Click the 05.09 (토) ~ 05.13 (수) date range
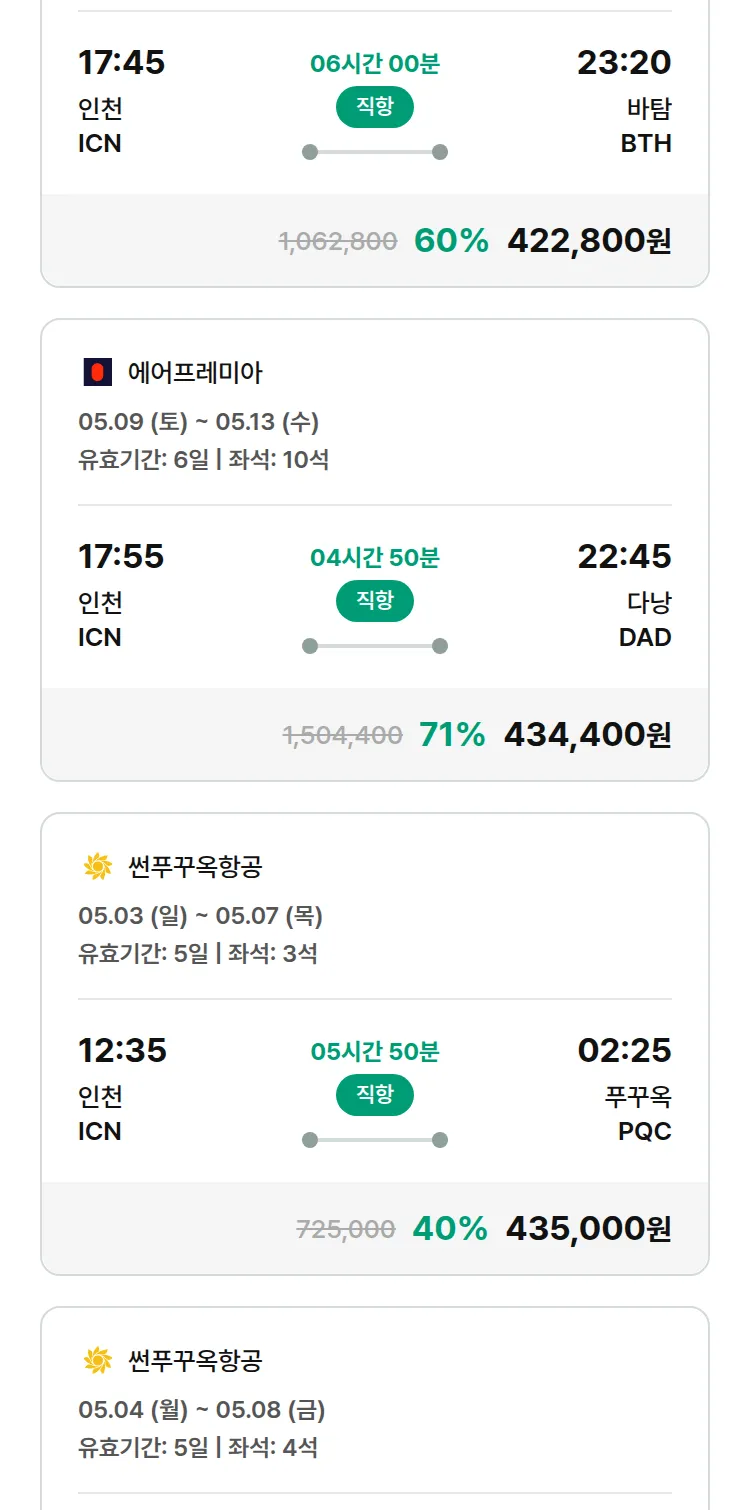This screenshot has height=1510, width=750. coord(198,422)
